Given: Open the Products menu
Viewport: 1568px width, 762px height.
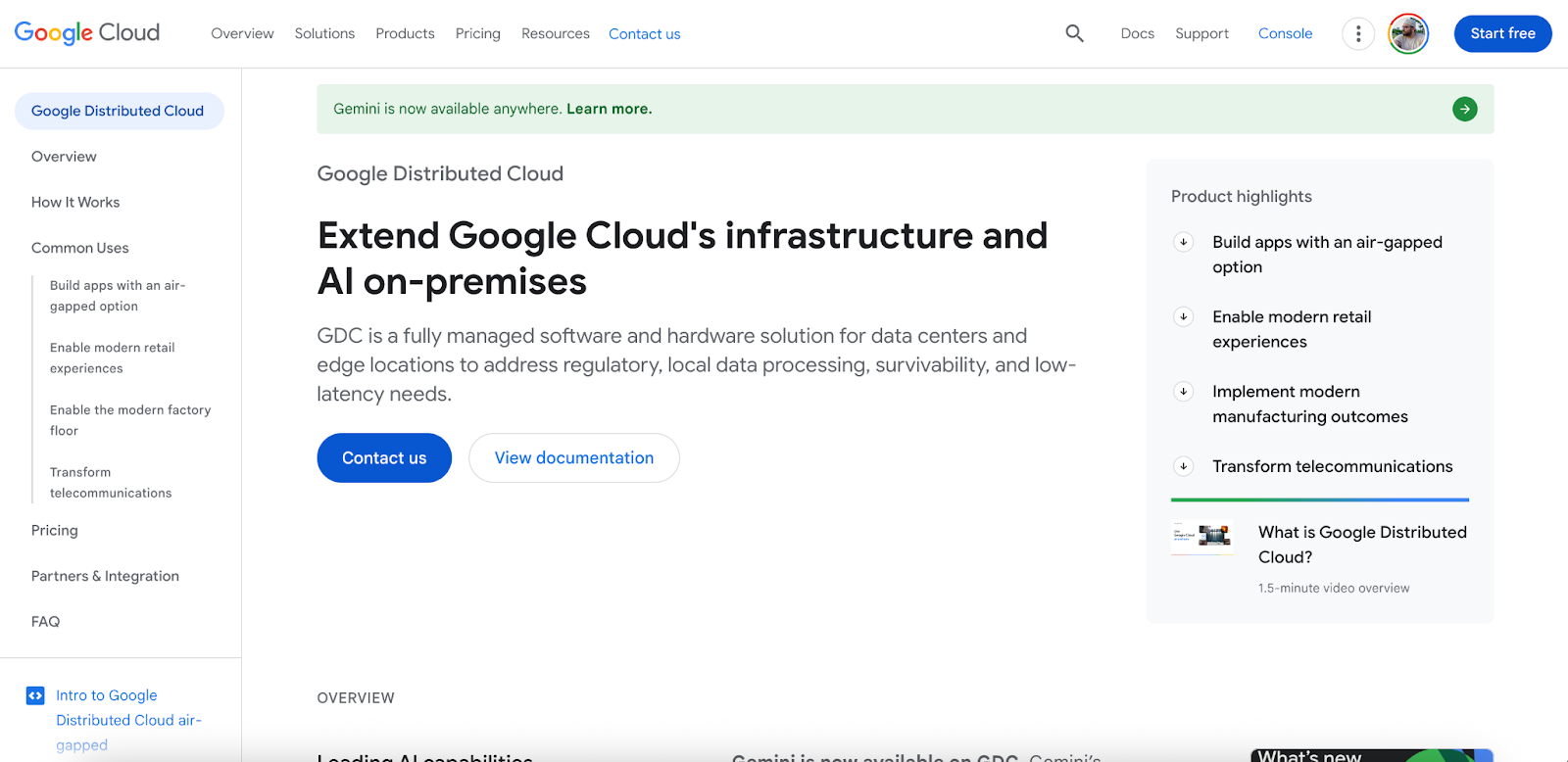Looking at the screenshot, I should coord(405,33).
